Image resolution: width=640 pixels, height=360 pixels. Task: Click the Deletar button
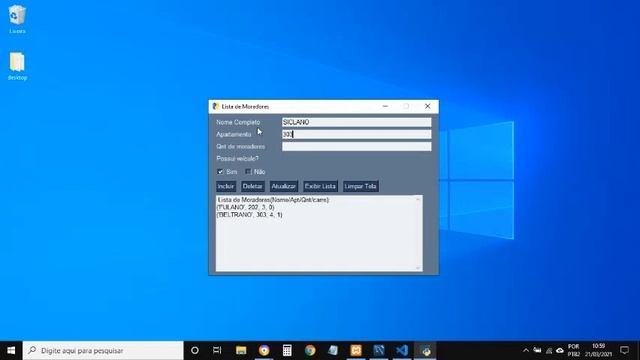(252, 187)
